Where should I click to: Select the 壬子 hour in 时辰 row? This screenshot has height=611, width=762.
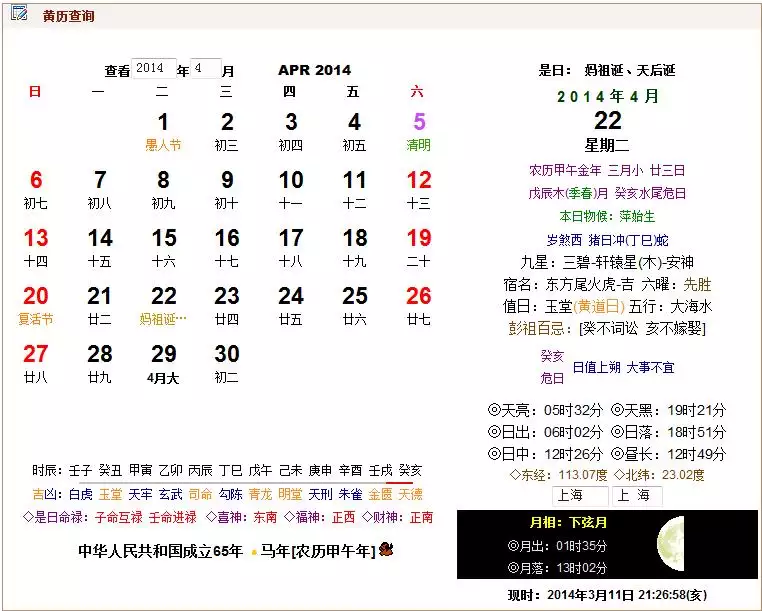point(80,471)
